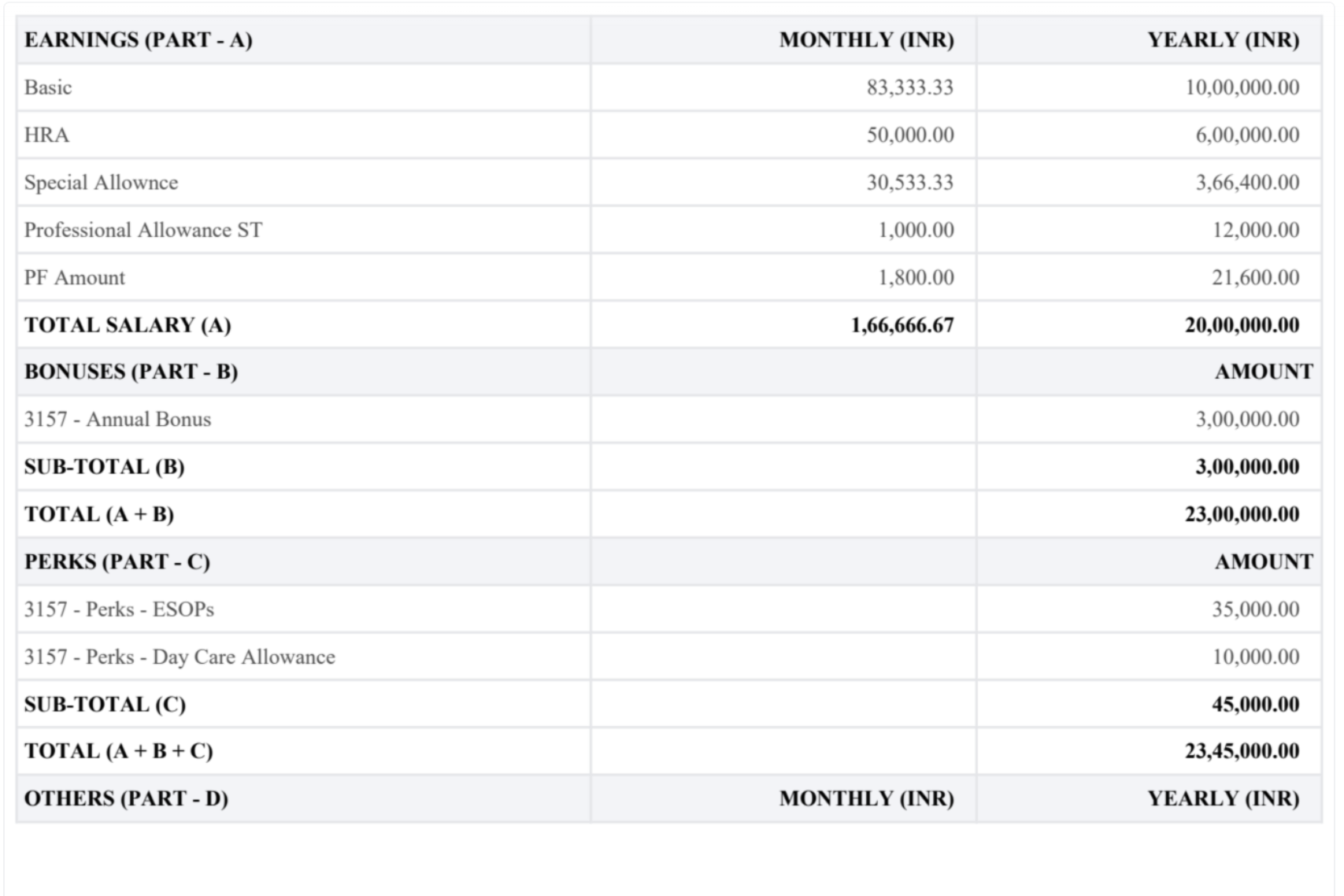This screenshot has height=896, width=1344.
Task: Click the Day Care Allowance amount 10,000.00
Action: tap(1255, 657)
